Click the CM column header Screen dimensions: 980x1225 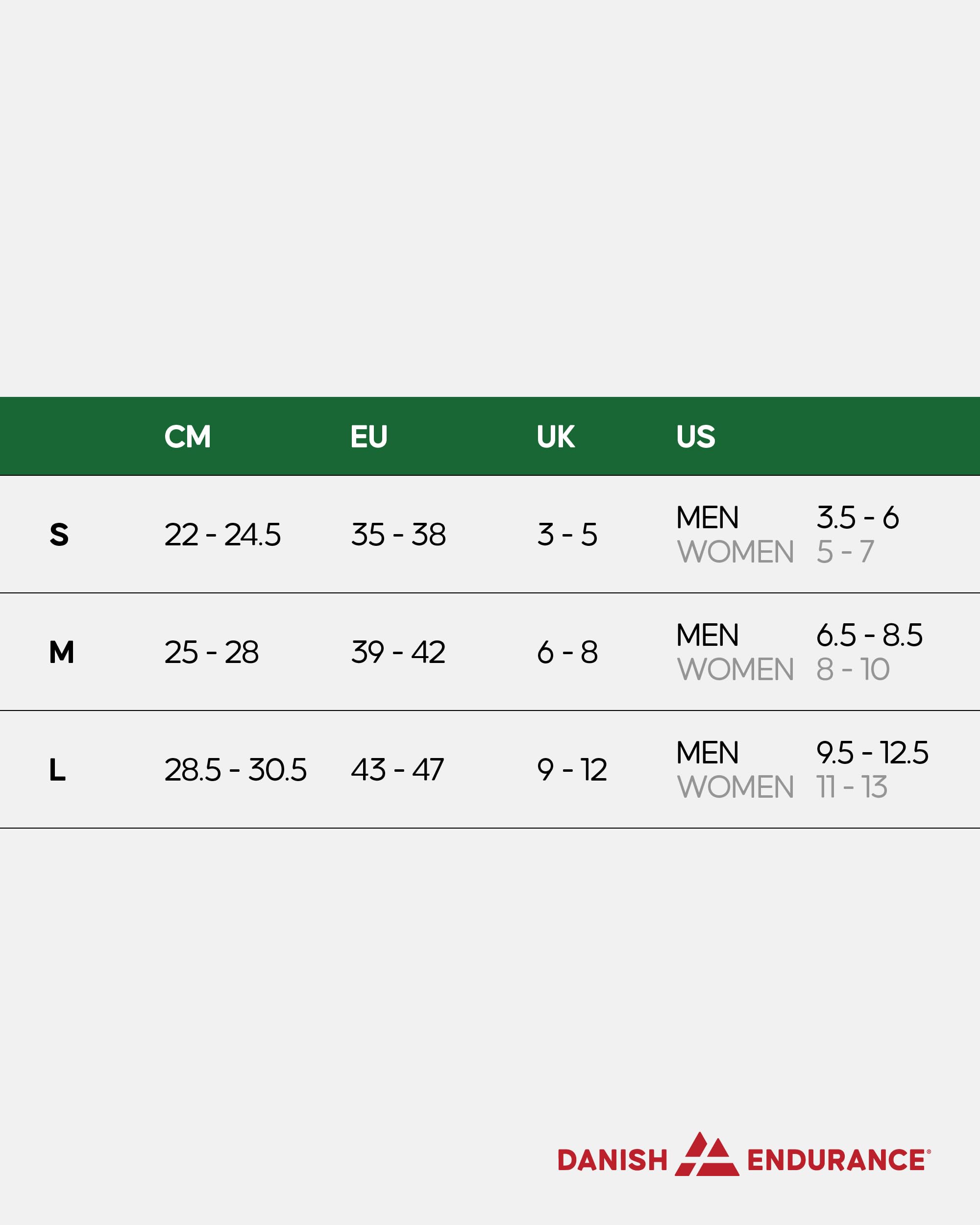pyautogui.click(x=188, y=437)
